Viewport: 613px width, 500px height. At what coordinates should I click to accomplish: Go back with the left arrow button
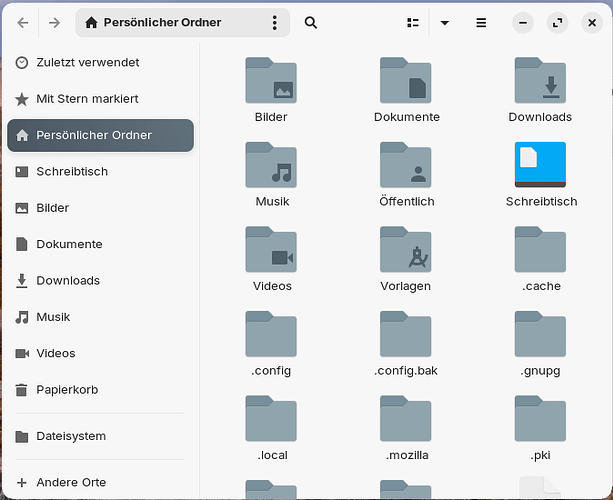pos(23,23)
